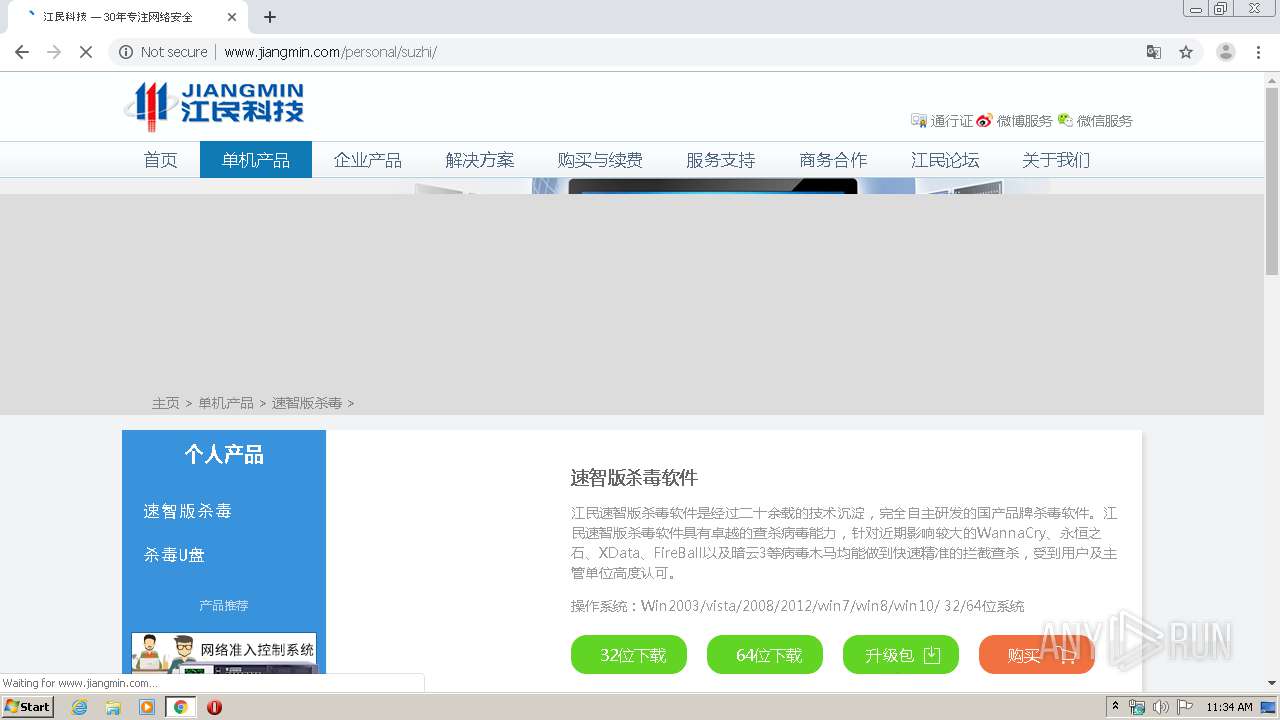
Task: Click the 产品推荐 sidebar label
Action: pos(224,606)
